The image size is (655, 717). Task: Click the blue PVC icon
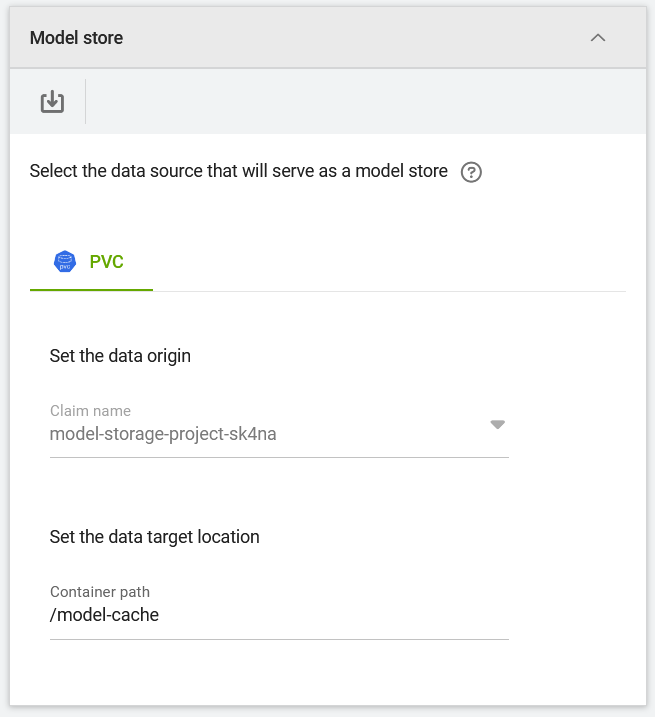point(65,262)
